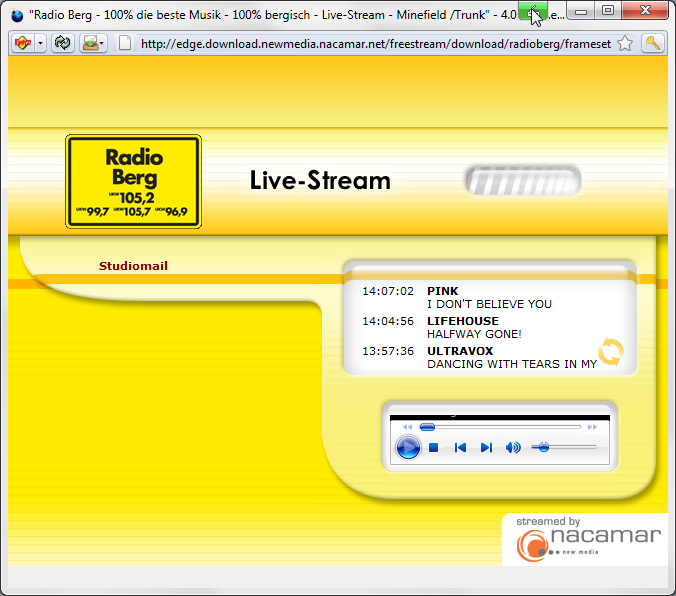The image size is (676, 596).
Task: Click song title HALFWAY GONE!
Action: pyautogui.click(x=474, y=334)
